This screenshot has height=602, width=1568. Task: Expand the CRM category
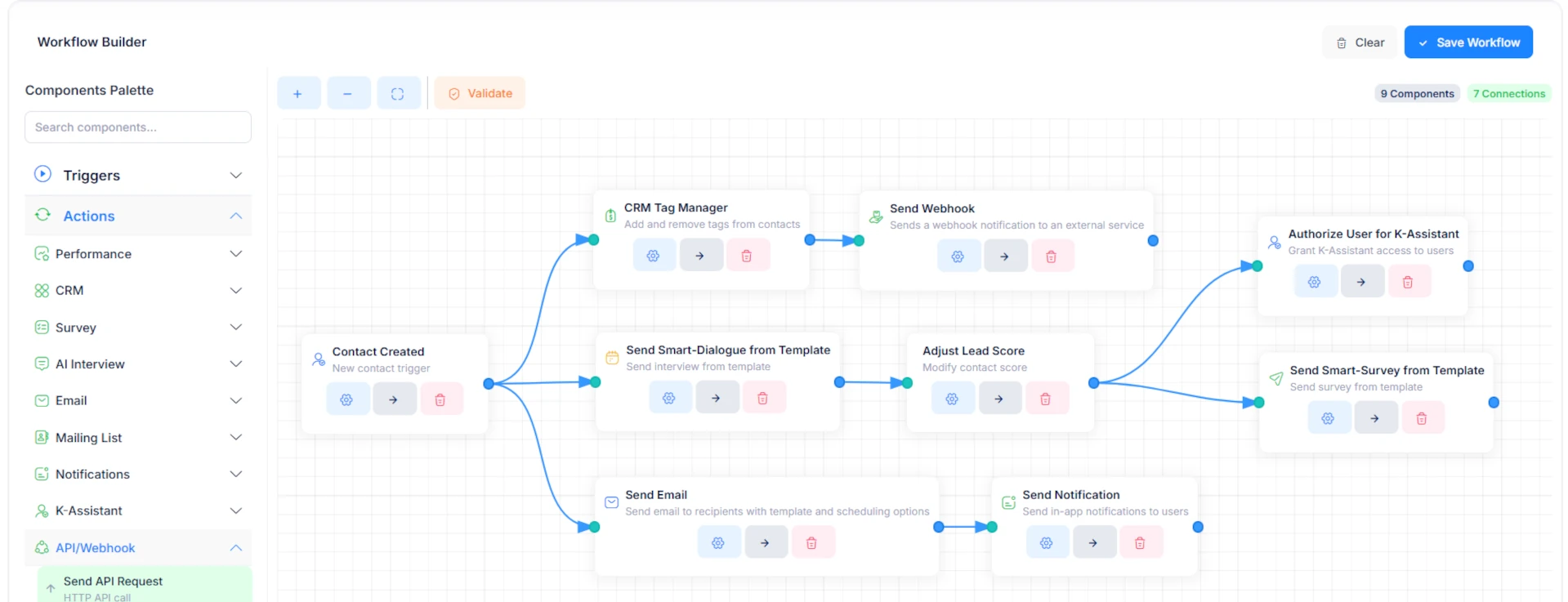point(138,291)
